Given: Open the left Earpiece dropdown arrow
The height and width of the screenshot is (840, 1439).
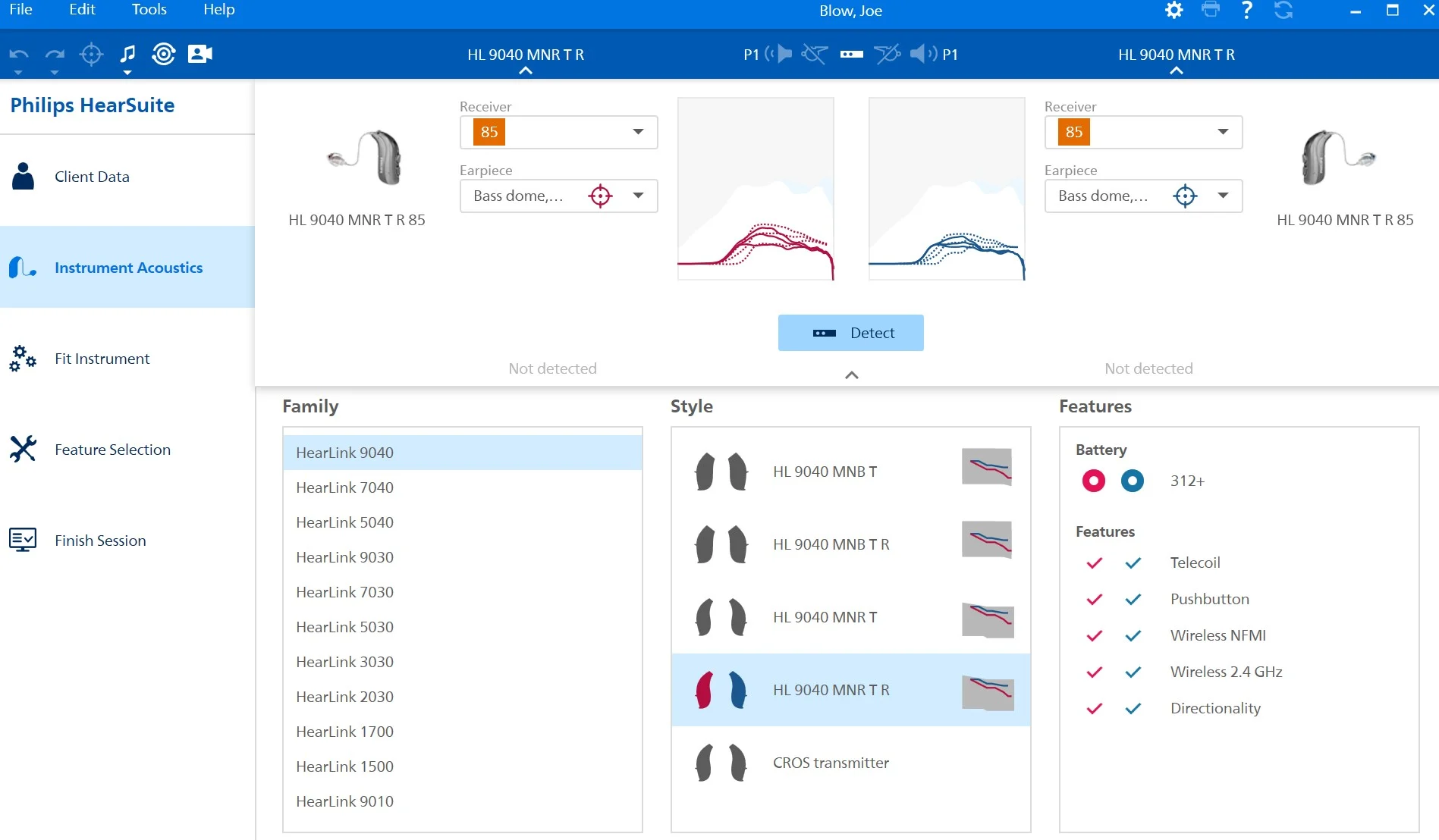Looking at the screenshot, I should [x=639, y=196].
